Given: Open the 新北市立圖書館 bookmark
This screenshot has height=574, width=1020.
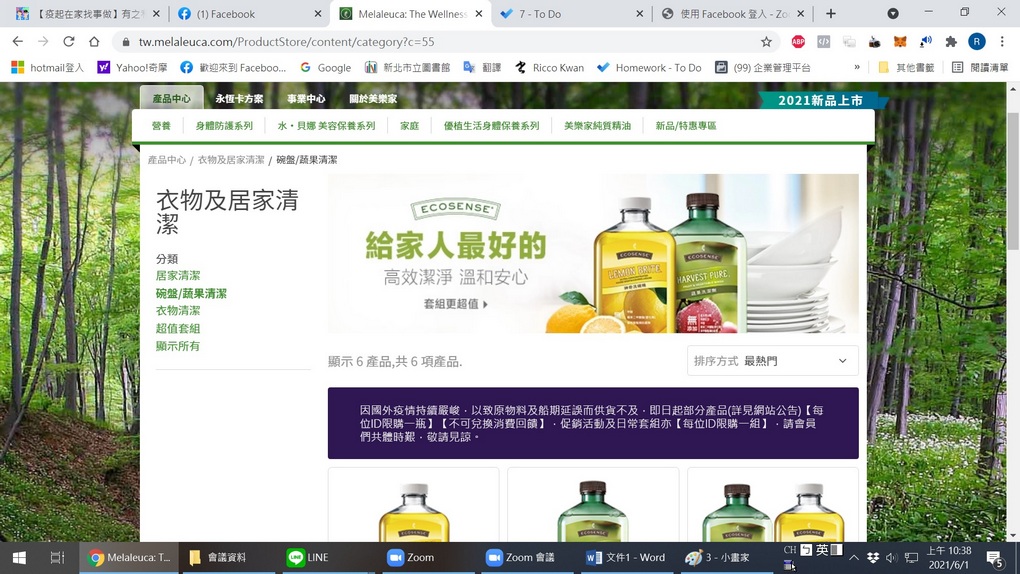Looking at the screenshot, I should [x=407, y=68].
